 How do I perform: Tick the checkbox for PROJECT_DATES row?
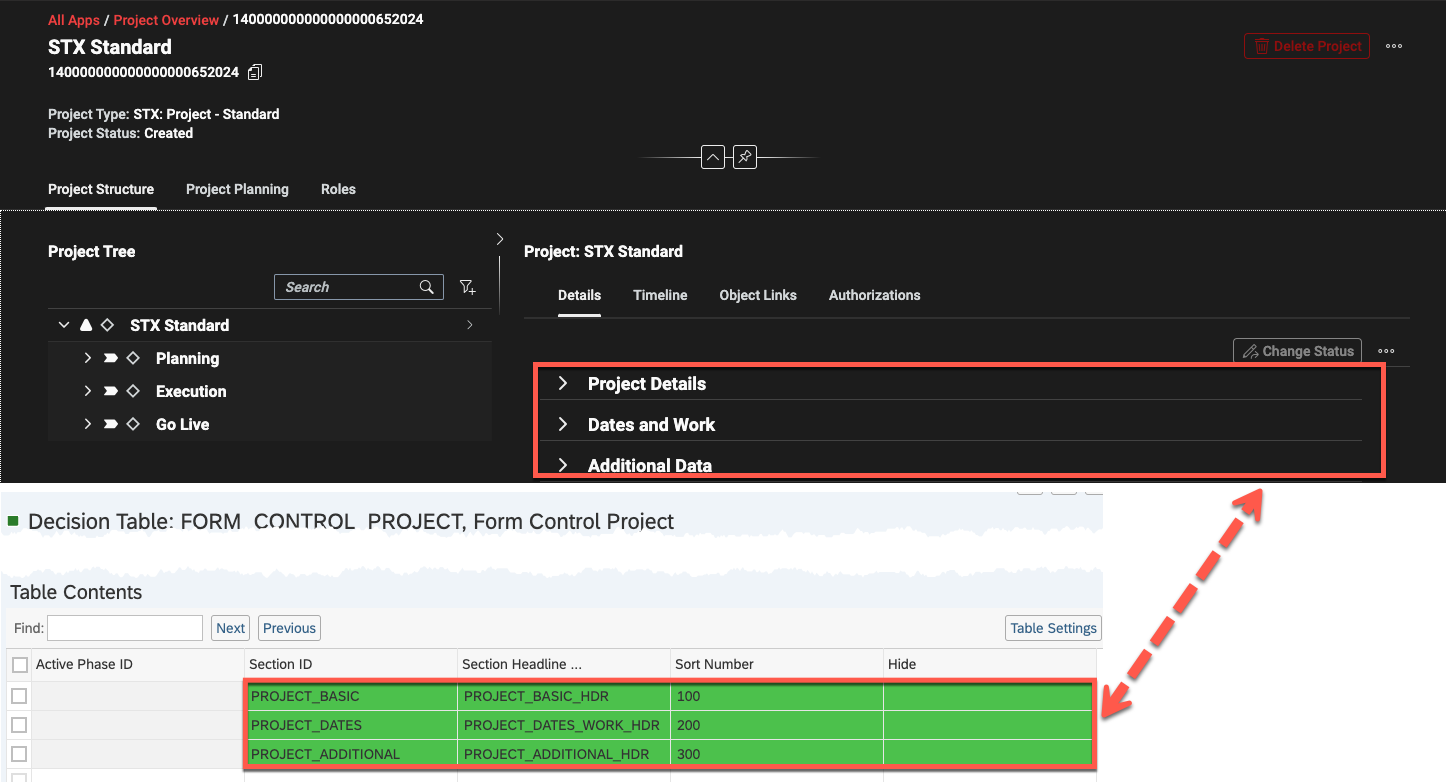[x=19, y=725]
